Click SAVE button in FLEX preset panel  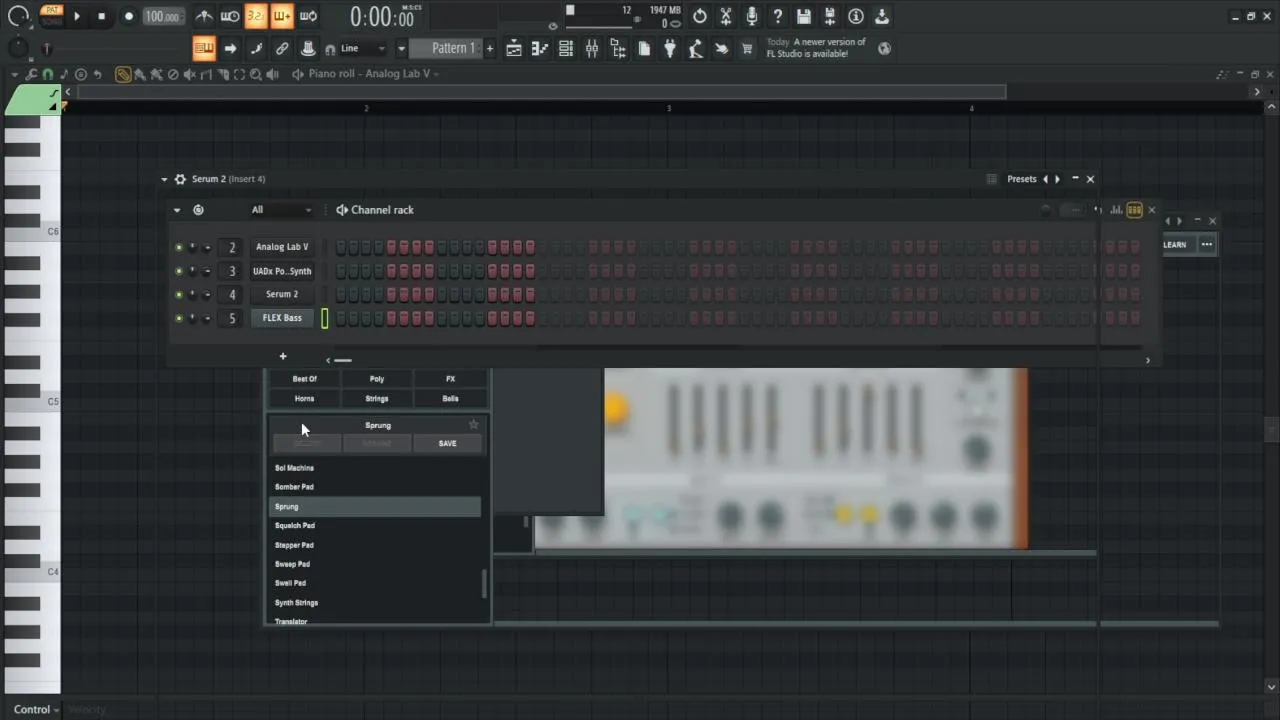(x=447, y=444)
